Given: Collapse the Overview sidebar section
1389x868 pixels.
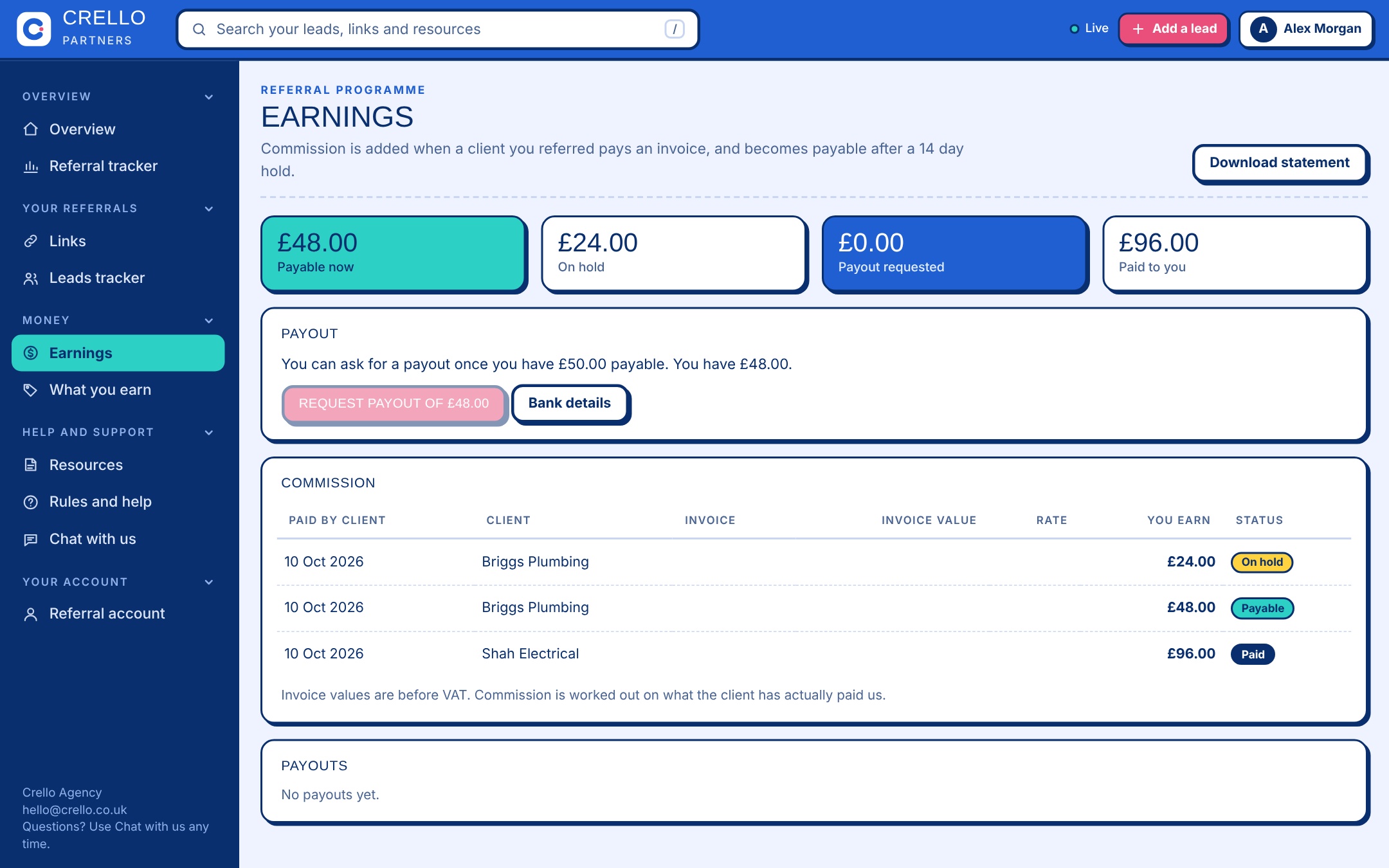Looking at the screenshot, I should pos(208,96).
